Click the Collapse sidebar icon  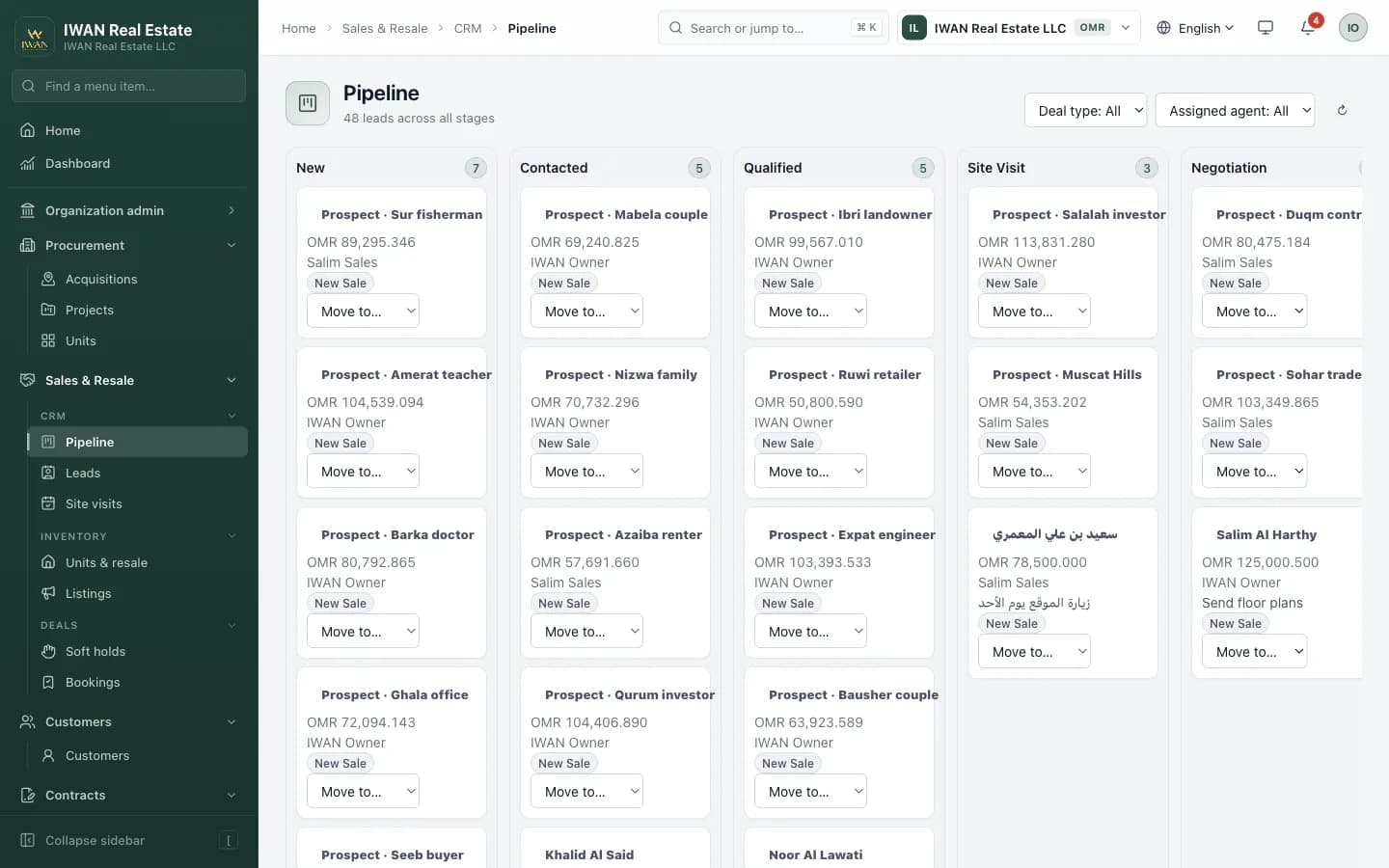[28, 840]
